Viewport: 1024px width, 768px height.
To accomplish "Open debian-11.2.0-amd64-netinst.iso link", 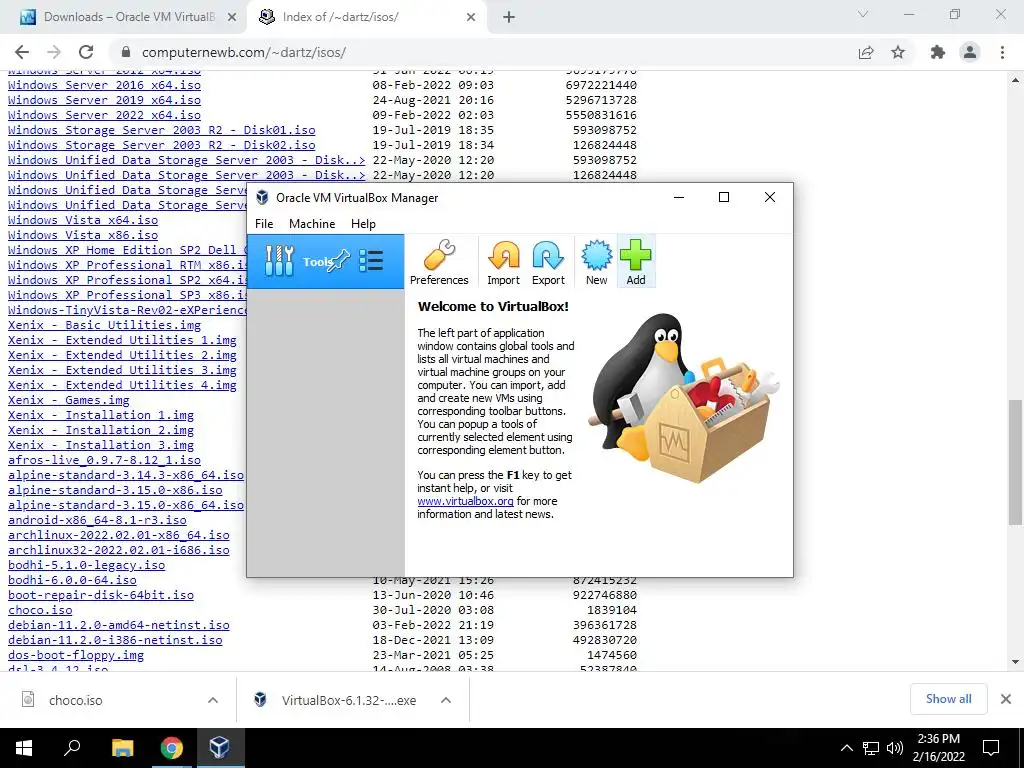I will (x=119, y=625).
